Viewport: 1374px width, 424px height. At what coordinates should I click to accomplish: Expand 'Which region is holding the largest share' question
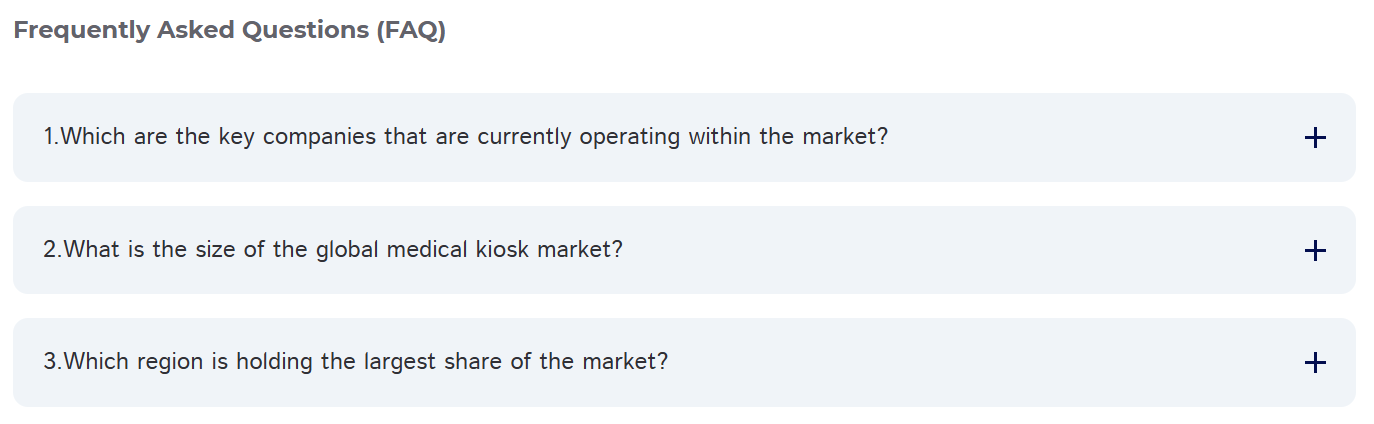(x=684, y=362)
